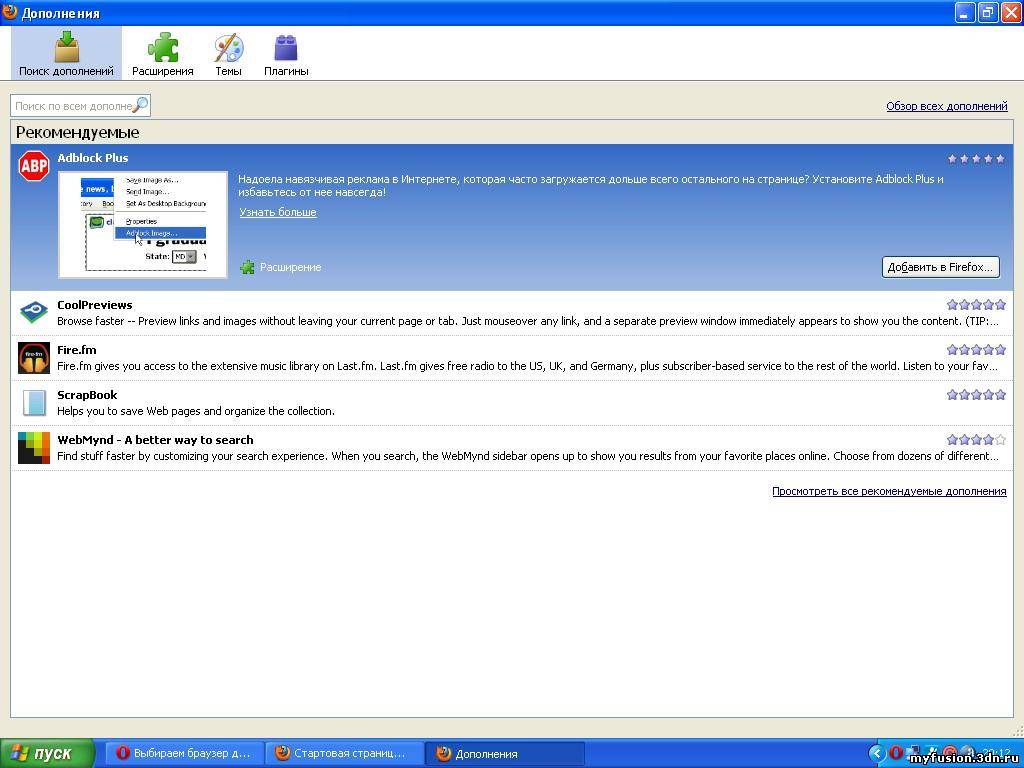Switch to the Расширения tab
The height and width of the screenshot is (768, 1024).
click(163, 54)
